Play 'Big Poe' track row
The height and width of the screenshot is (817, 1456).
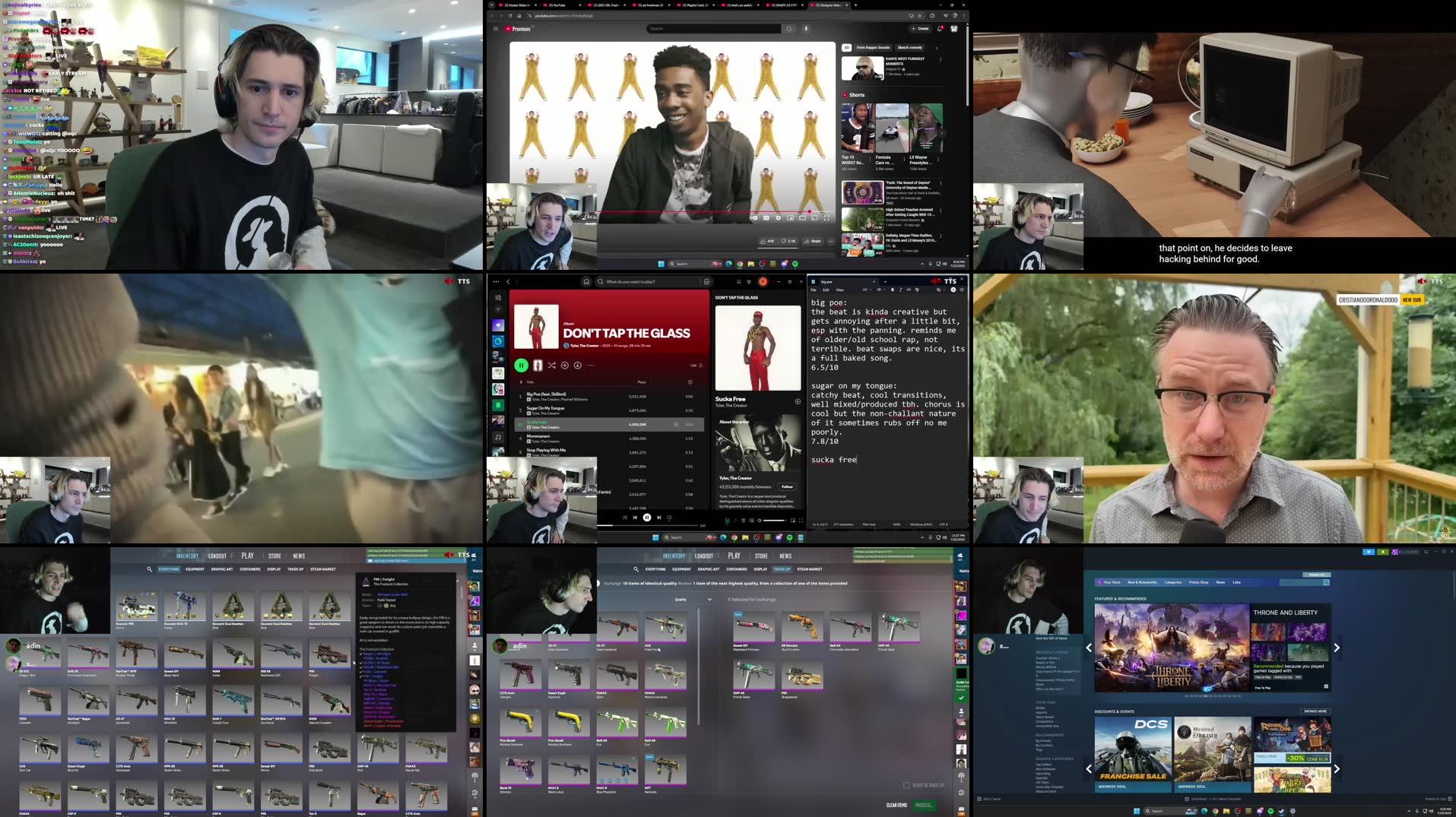click(x=608, y=396)
